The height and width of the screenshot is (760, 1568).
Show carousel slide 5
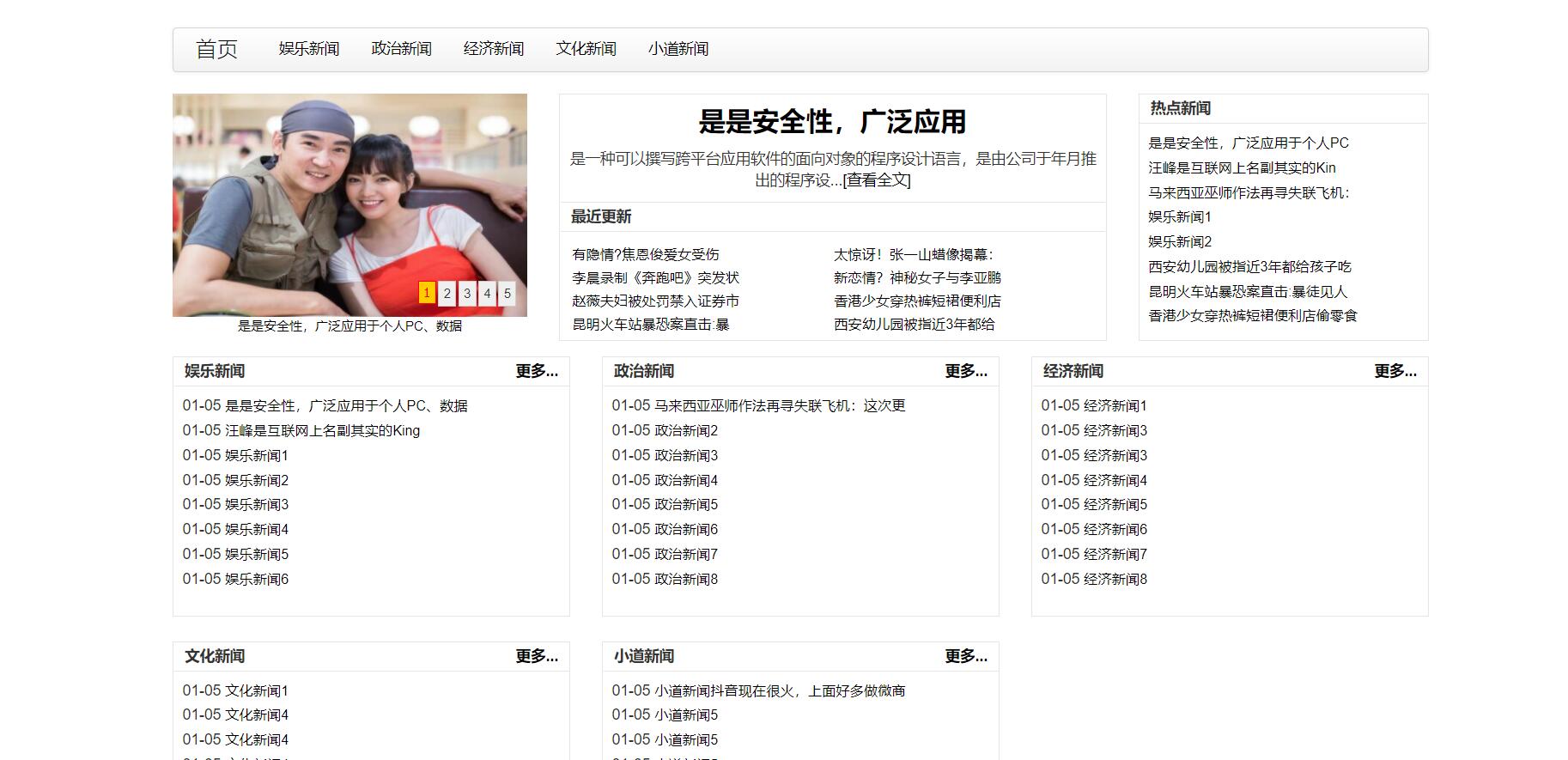tap(507, 294)
